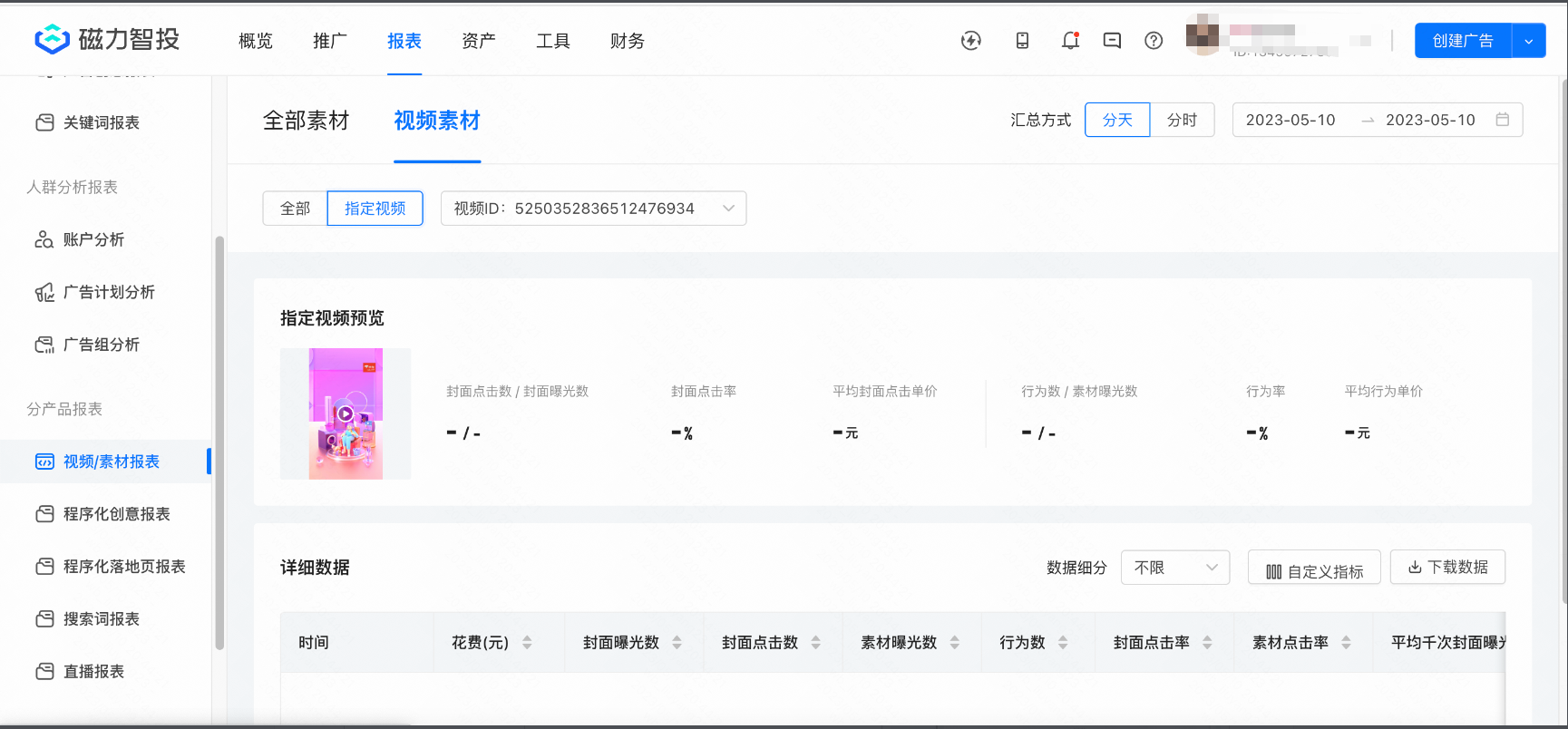The height and width of the screenshot is (729, 1568).
Task: Select 分天 summary mode
Action: [x=1117, y=120]
